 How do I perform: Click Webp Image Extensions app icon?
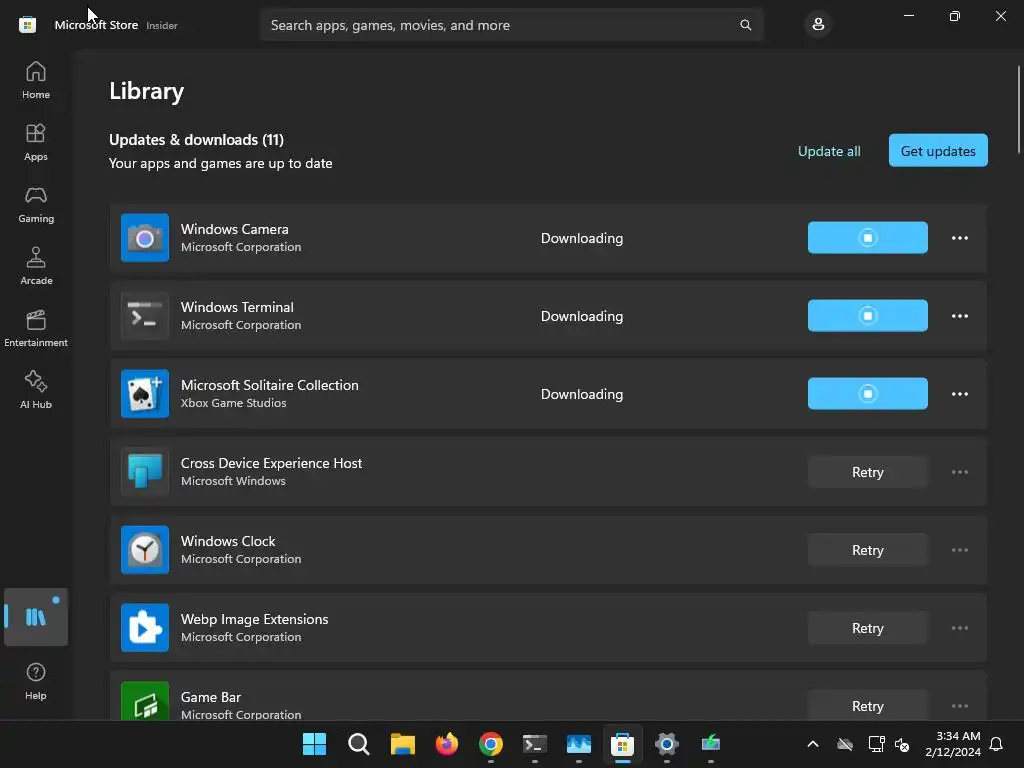pyautogui.click(x=145, y=628)
